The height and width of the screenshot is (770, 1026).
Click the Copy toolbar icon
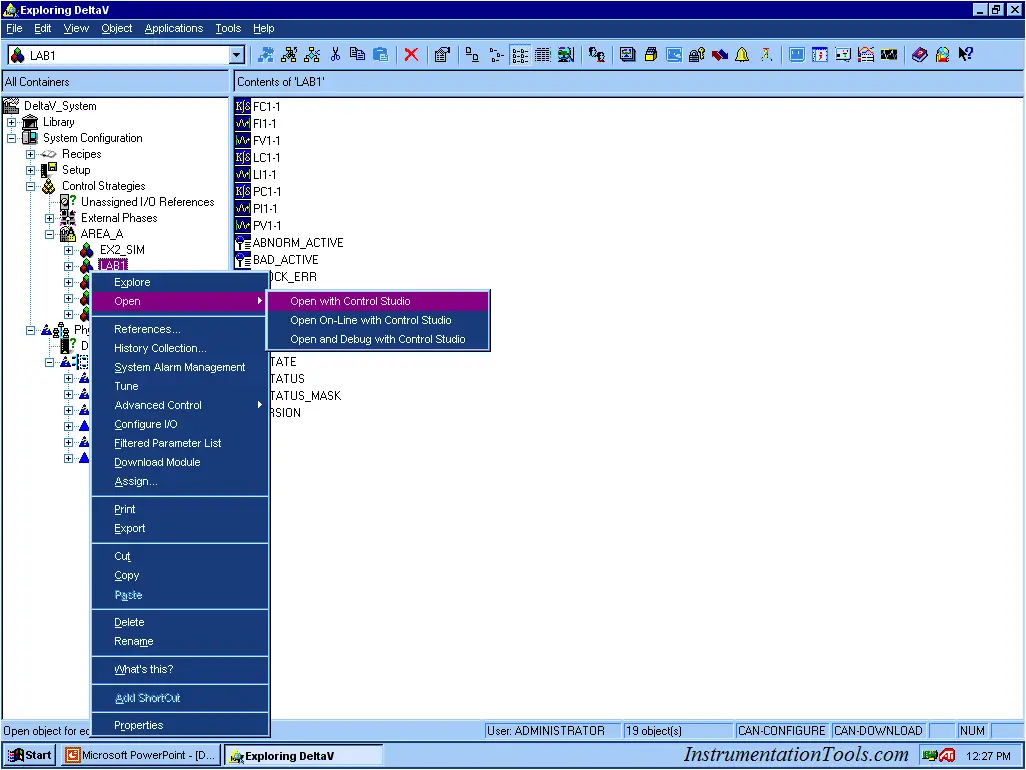[357, 55]
